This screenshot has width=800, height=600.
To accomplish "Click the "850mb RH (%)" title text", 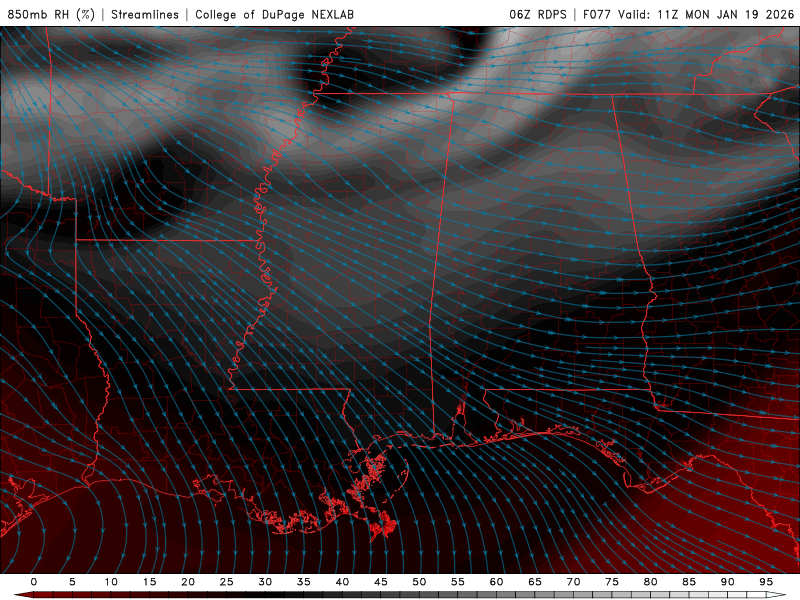I will 51,14.
